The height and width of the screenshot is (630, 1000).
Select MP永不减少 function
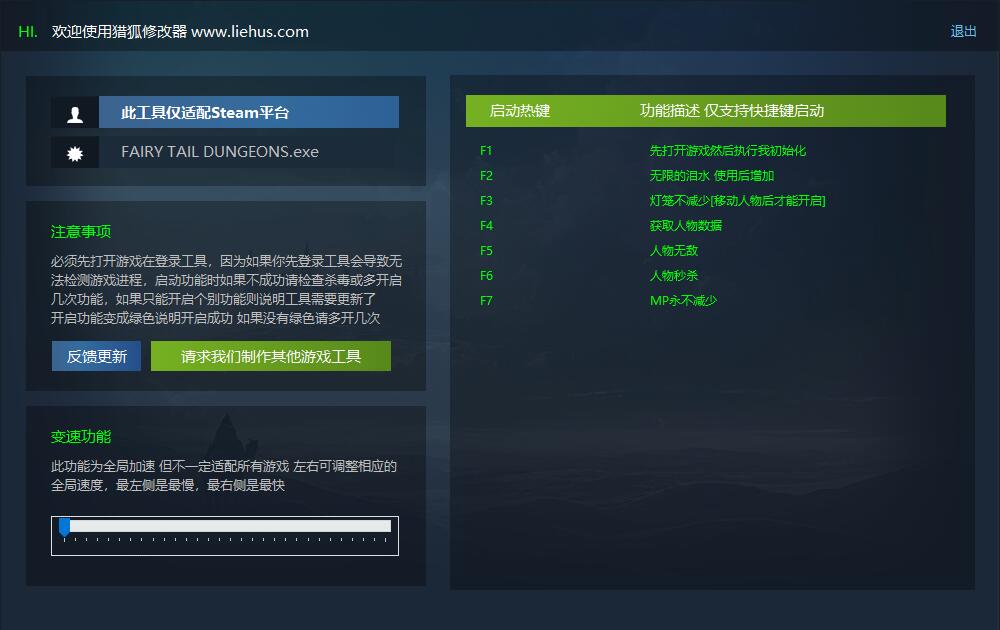(683, 300)
